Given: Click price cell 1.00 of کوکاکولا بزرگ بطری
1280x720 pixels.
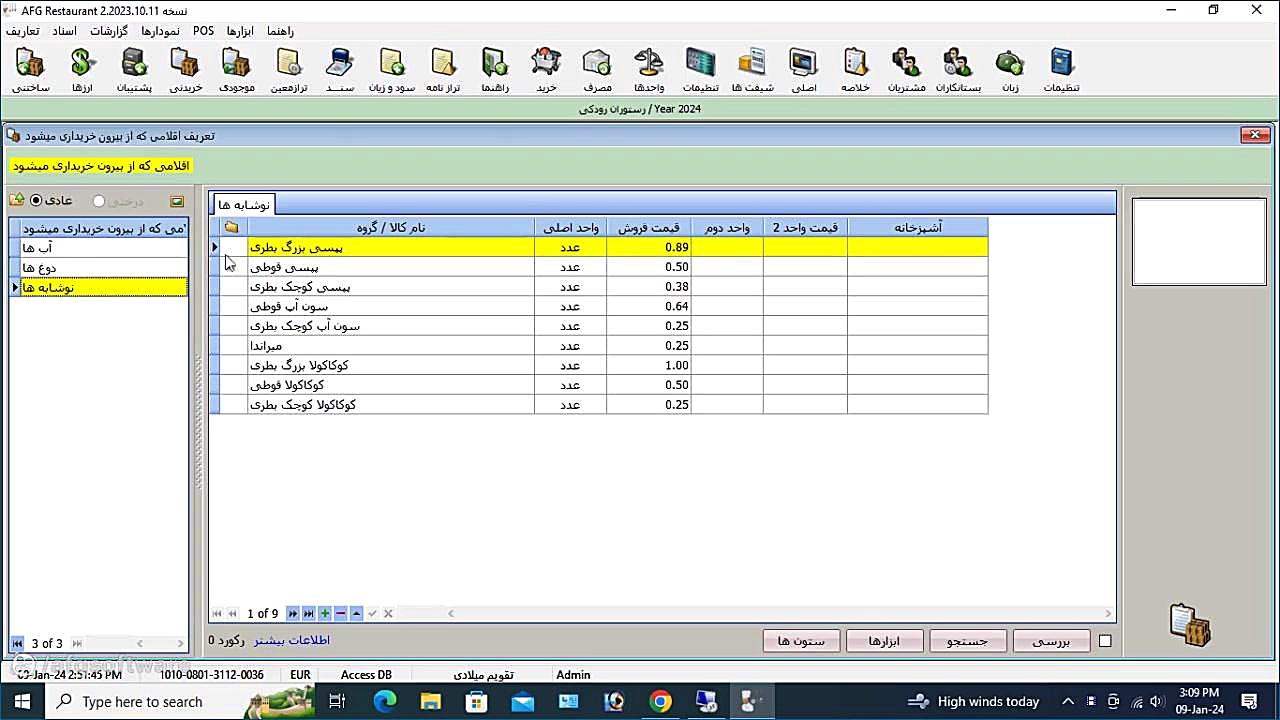Looking at the screenshot, I should tap(648, 366).
